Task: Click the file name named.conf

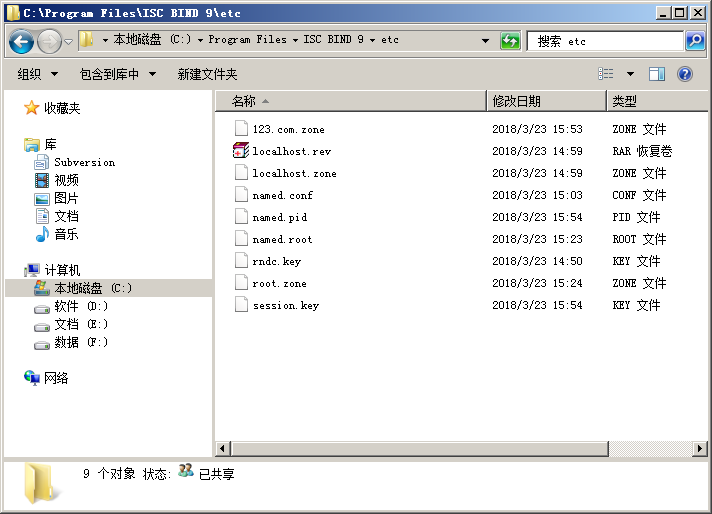Action: click(282, 195)
